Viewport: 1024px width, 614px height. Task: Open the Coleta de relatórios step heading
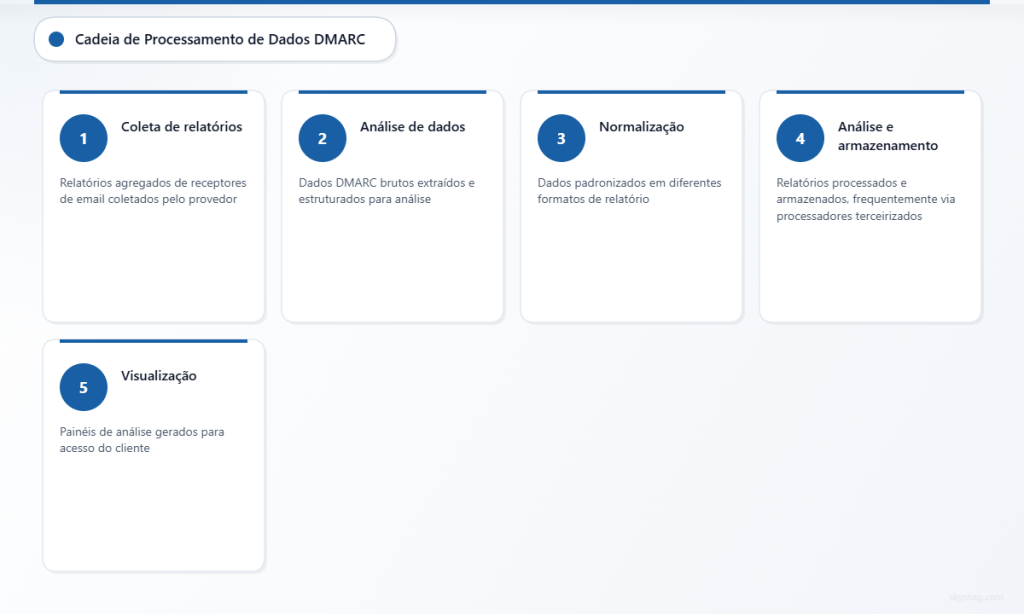pos(180,127)
